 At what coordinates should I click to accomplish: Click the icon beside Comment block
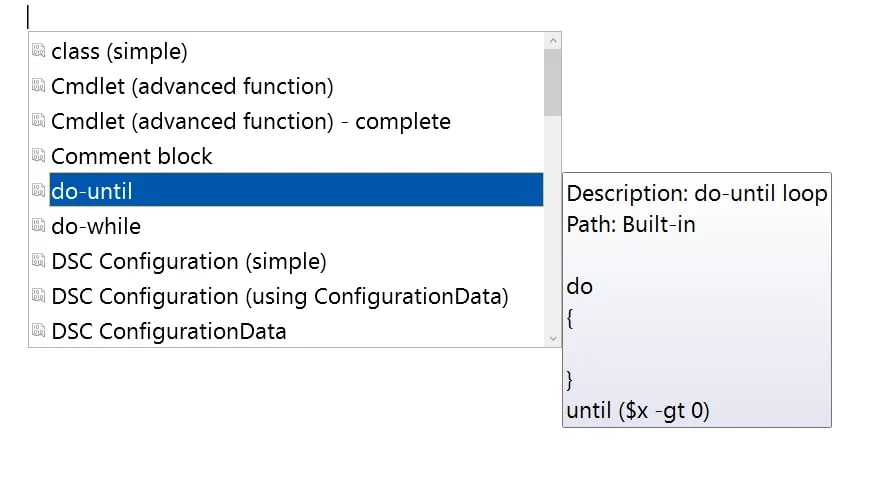point(39,156)
